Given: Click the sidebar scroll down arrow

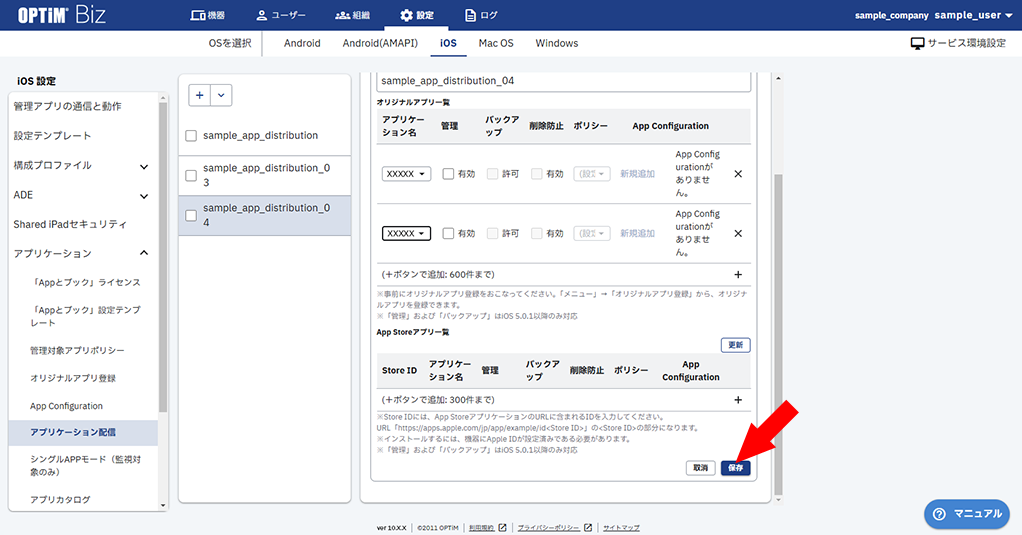Looking at the screenshot, I should point(163,505).
